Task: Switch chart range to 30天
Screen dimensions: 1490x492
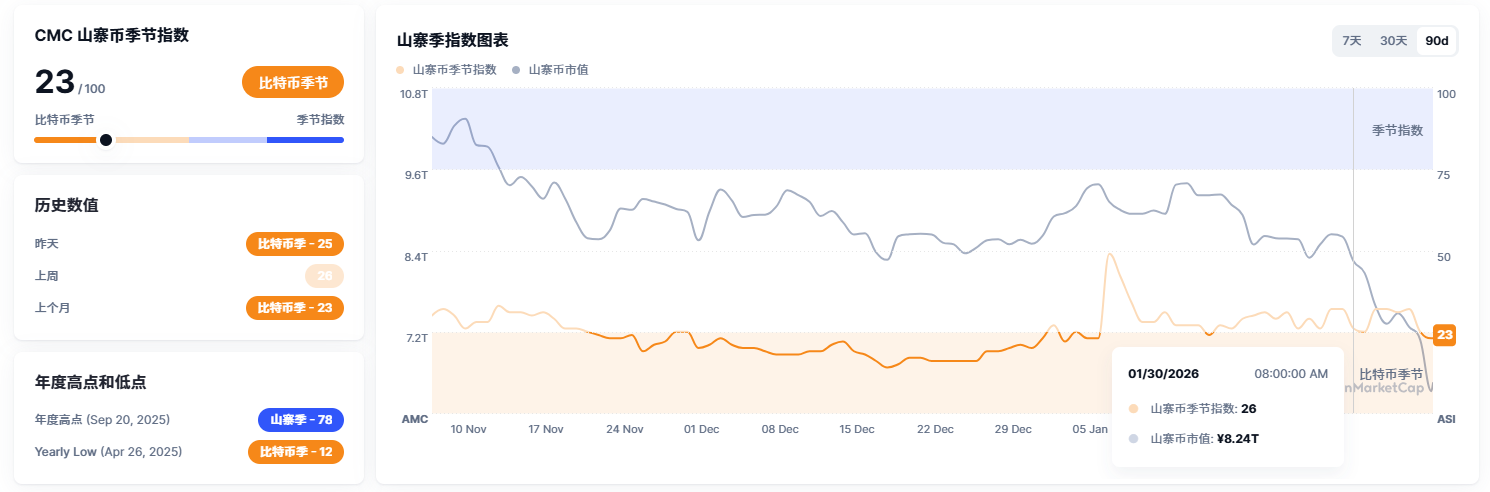Action: (1393, 41)
